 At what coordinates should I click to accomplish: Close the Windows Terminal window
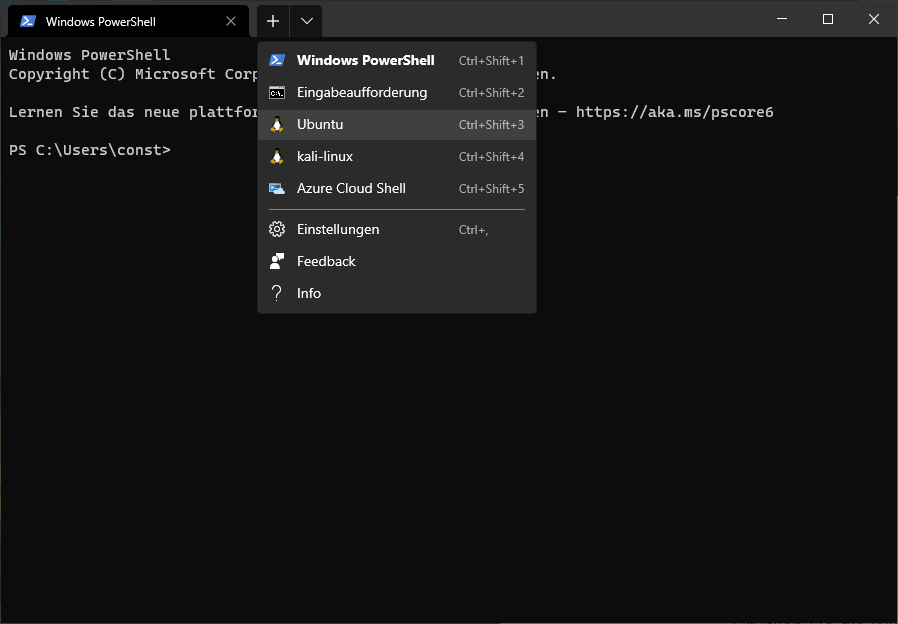coord(873,19)
